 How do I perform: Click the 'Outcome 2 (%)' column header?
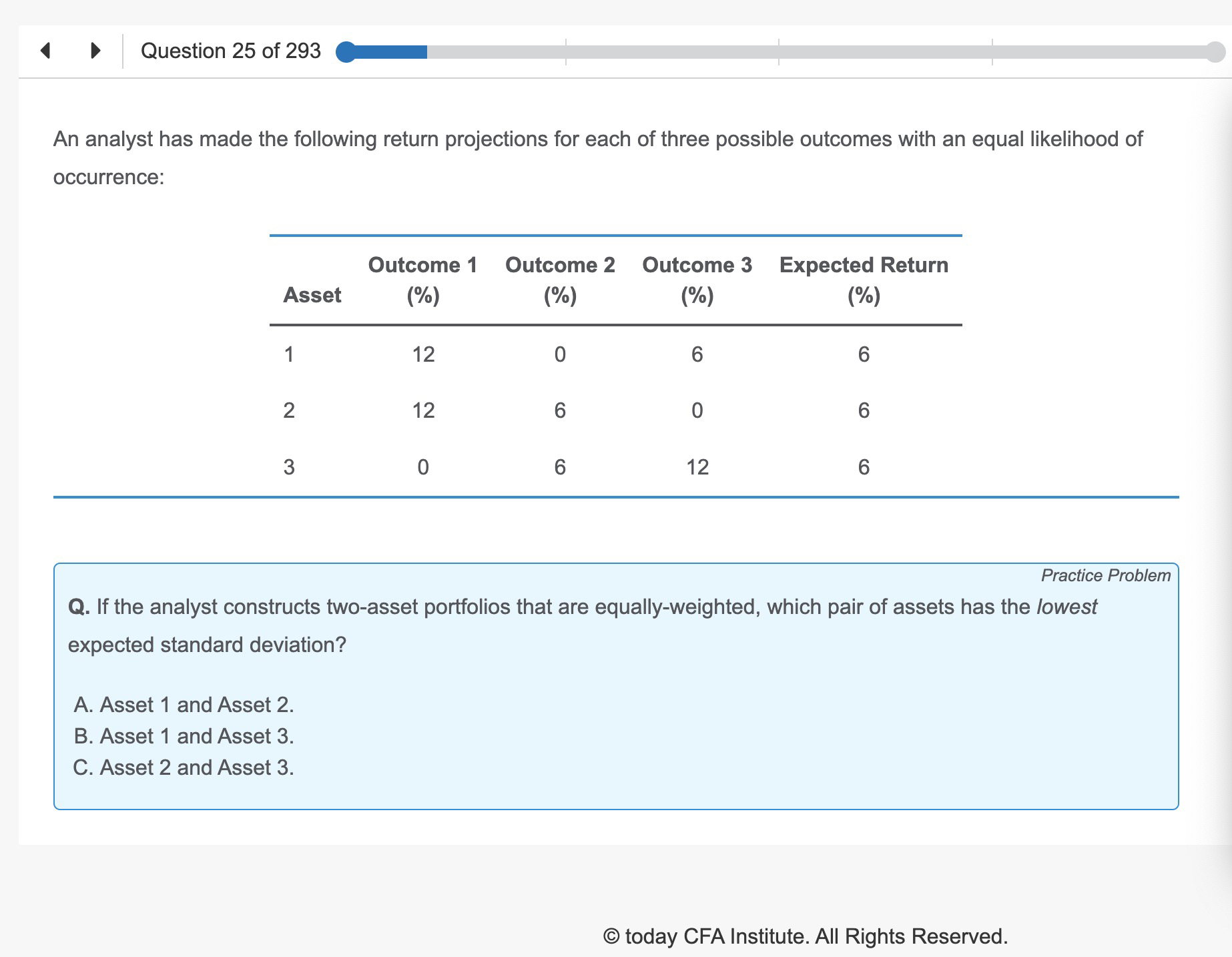pos(560,280)
